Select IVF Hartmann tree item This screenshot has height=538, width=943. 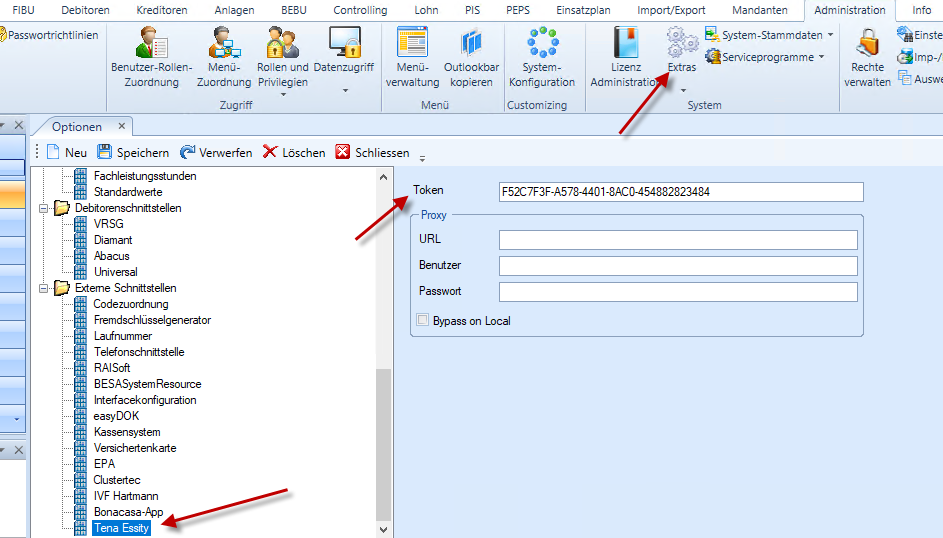click(126, 496)
